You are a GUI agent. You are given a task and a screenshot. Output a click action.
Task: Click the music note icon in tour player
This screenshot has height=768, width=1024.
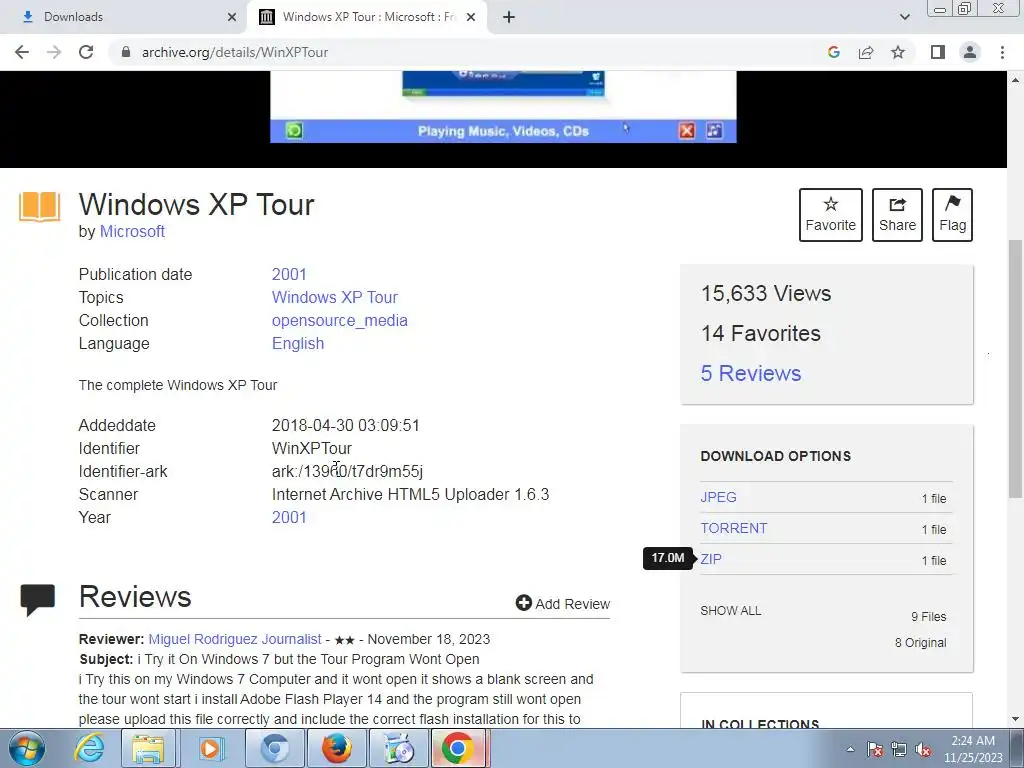pyautogui.click(x=714, y=131)
